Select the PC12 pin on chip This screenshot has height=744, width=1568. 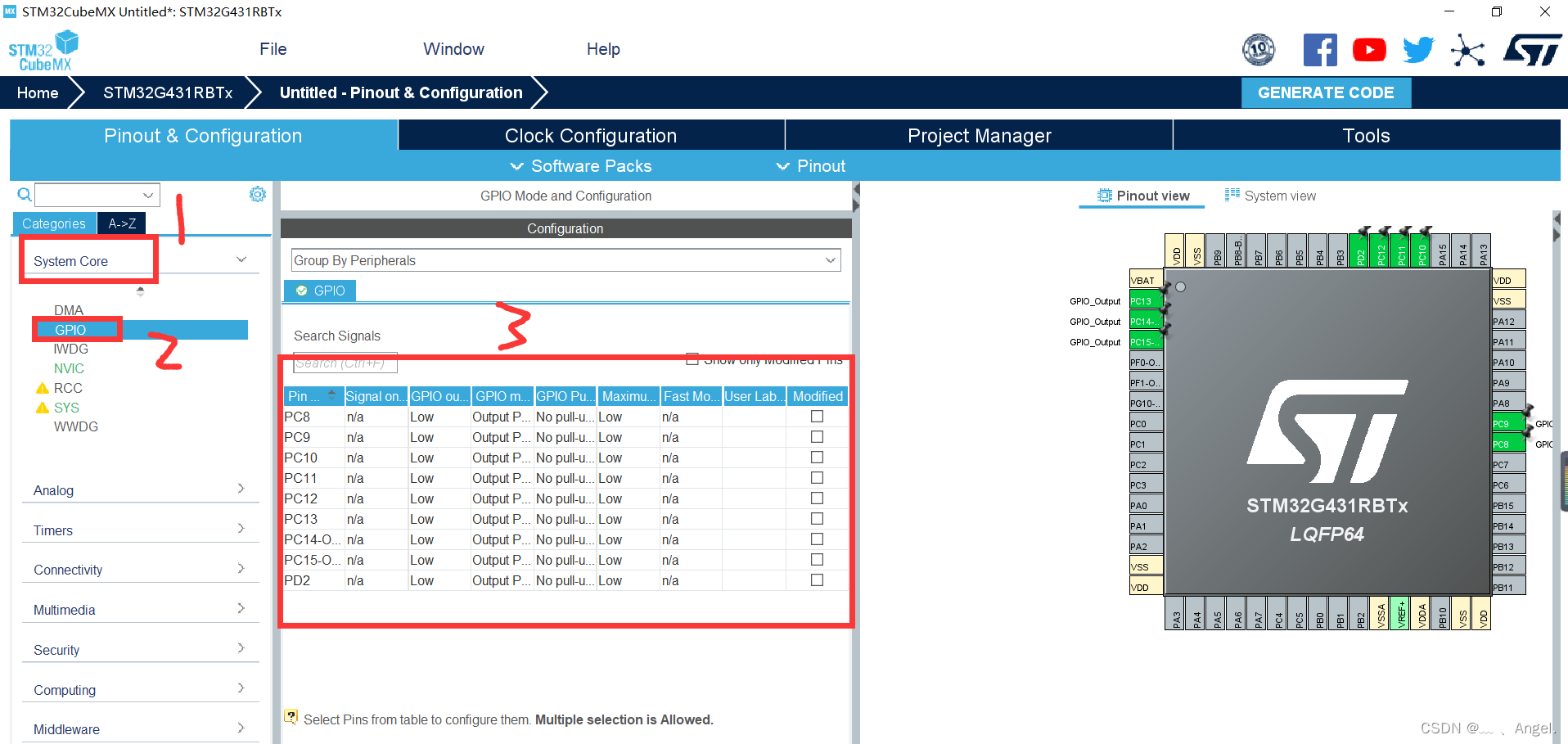coord(1381,250)
